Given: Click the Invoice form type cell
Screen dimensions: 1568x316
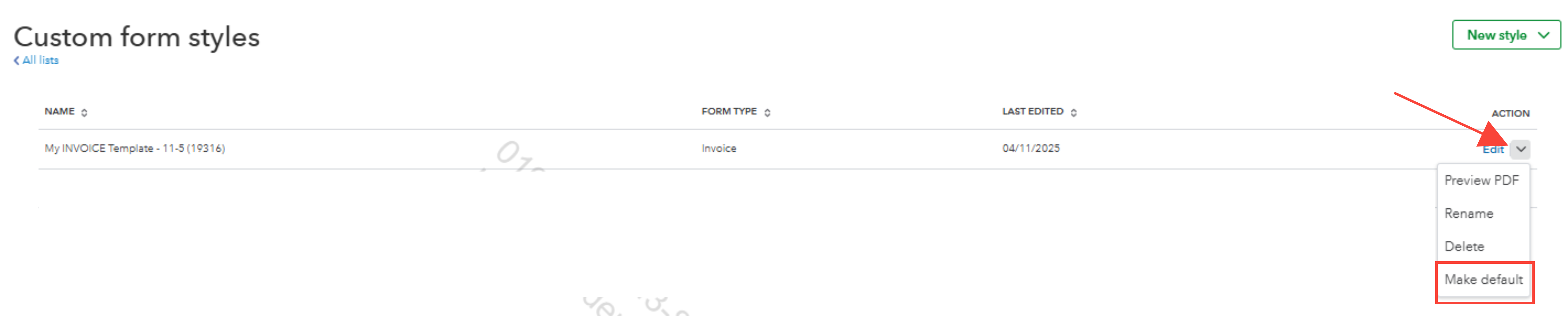Looking at the screenshot, I should [718, 148].
